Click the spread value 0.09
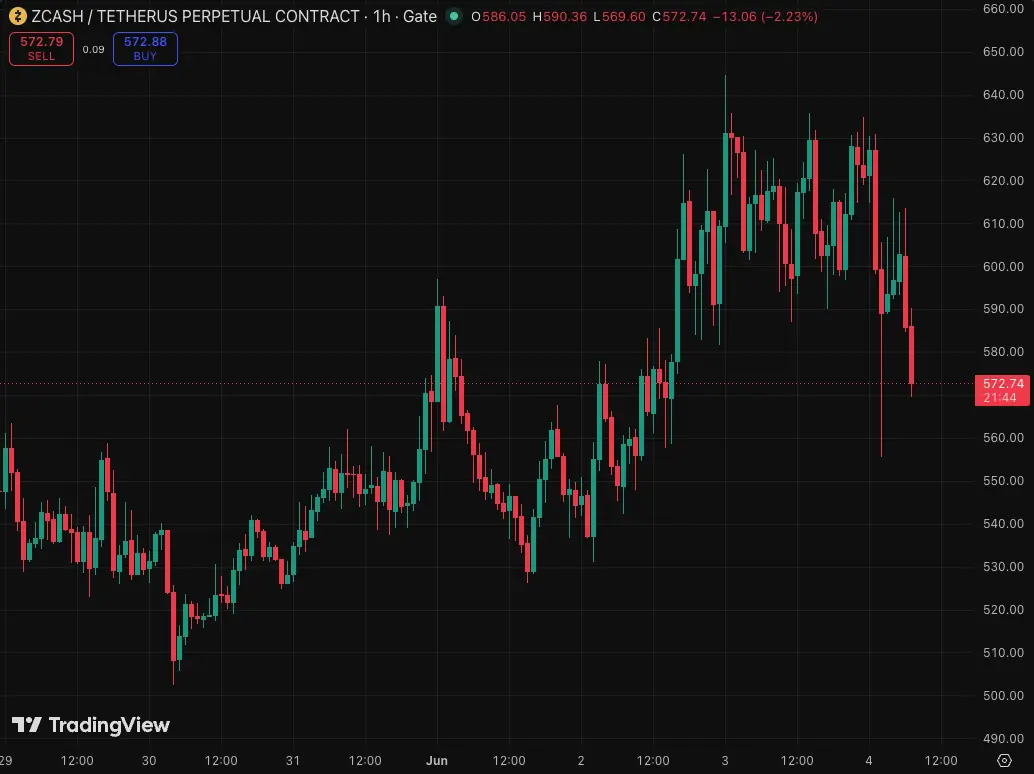 [94, 49]
